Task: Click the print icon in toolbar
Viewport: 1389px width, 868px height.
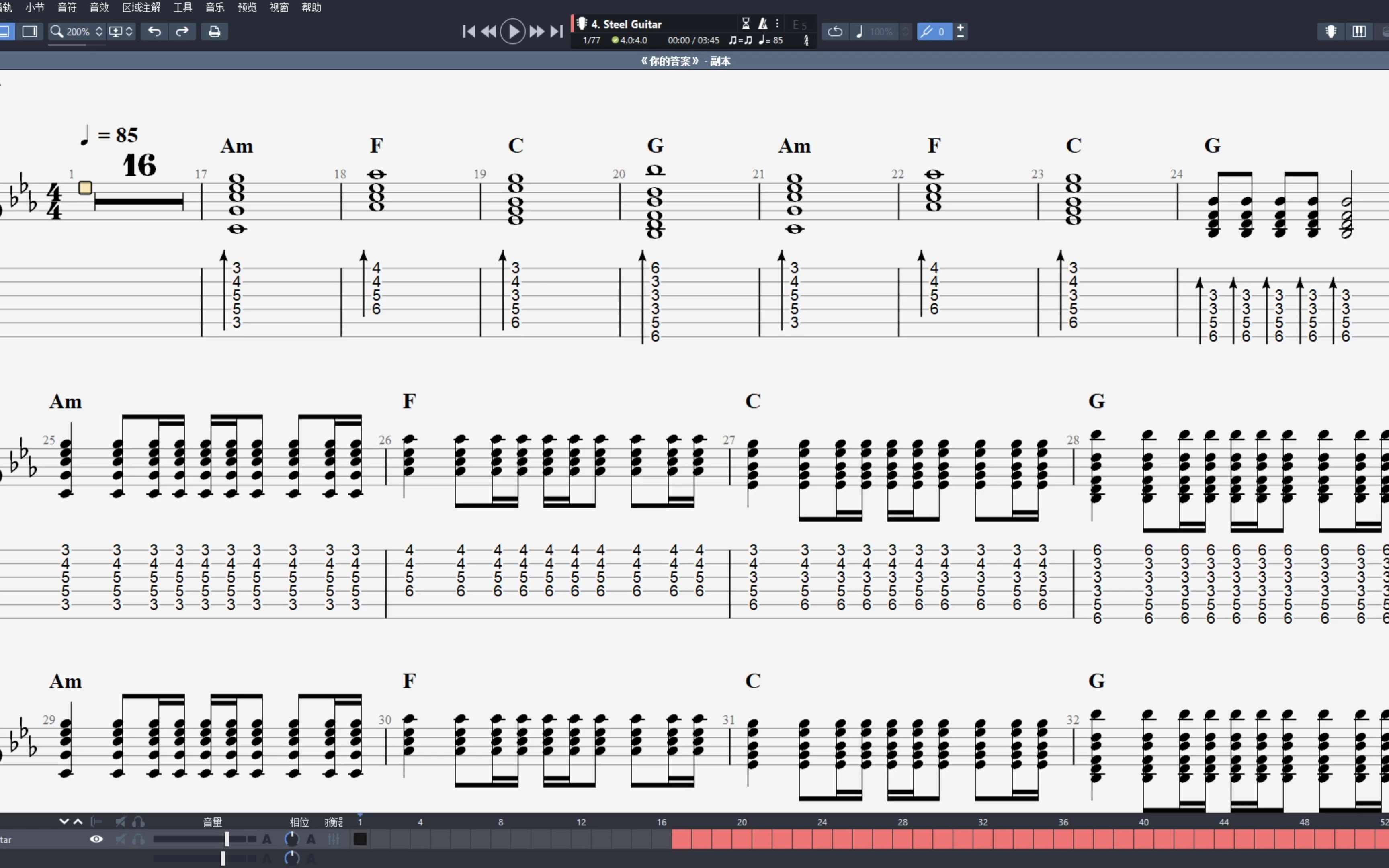Action: click(x=214, y=32)
